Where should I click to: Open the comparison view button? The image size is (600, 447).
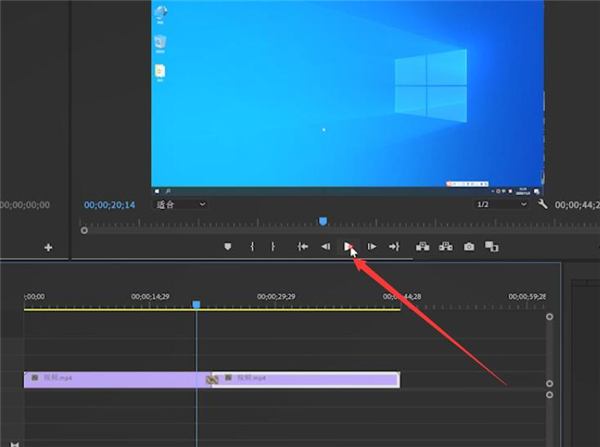coord(491,246)
